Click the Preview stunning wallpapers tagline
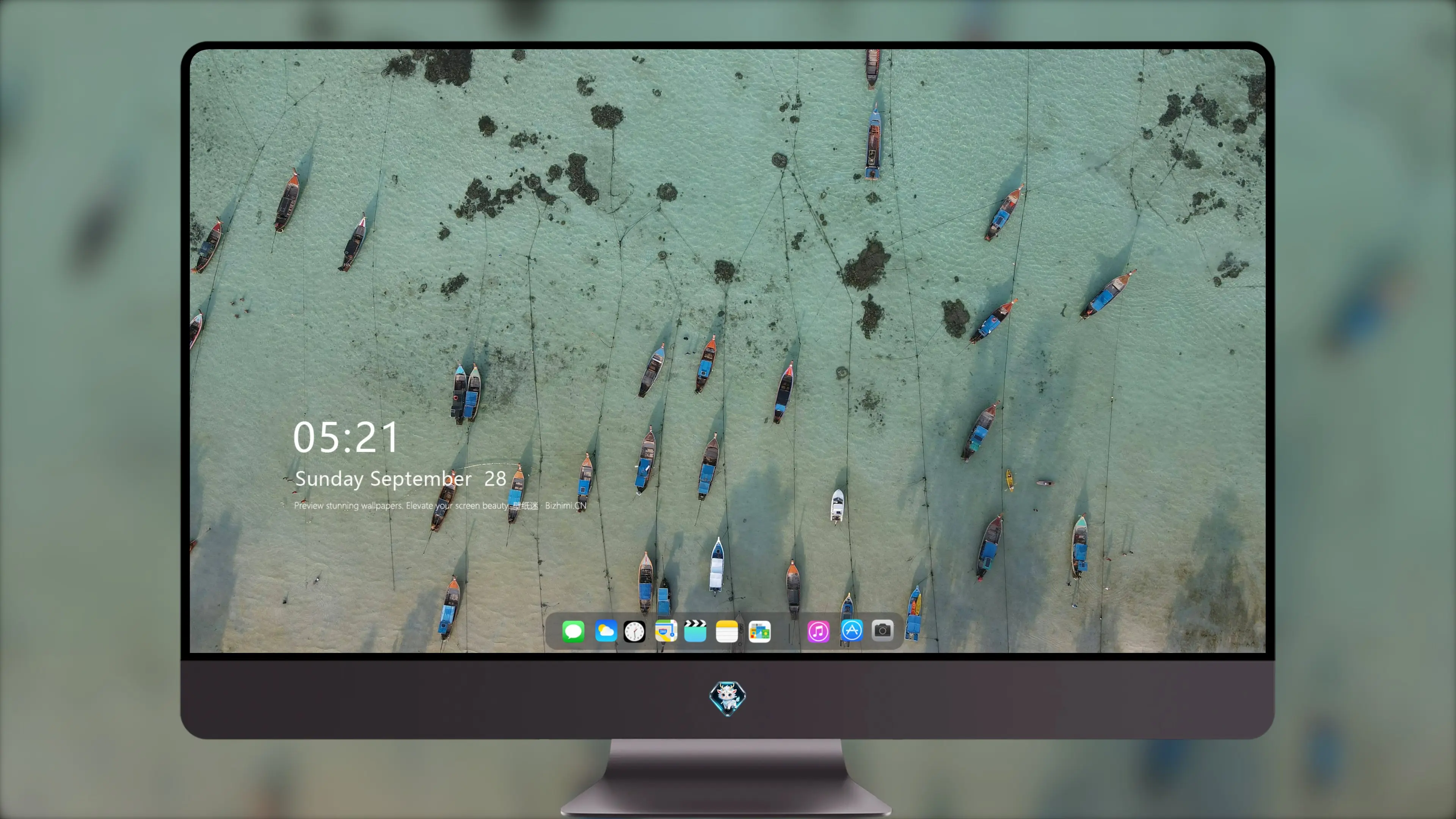This screenshot has height=819, width=1456. [440, 505]
